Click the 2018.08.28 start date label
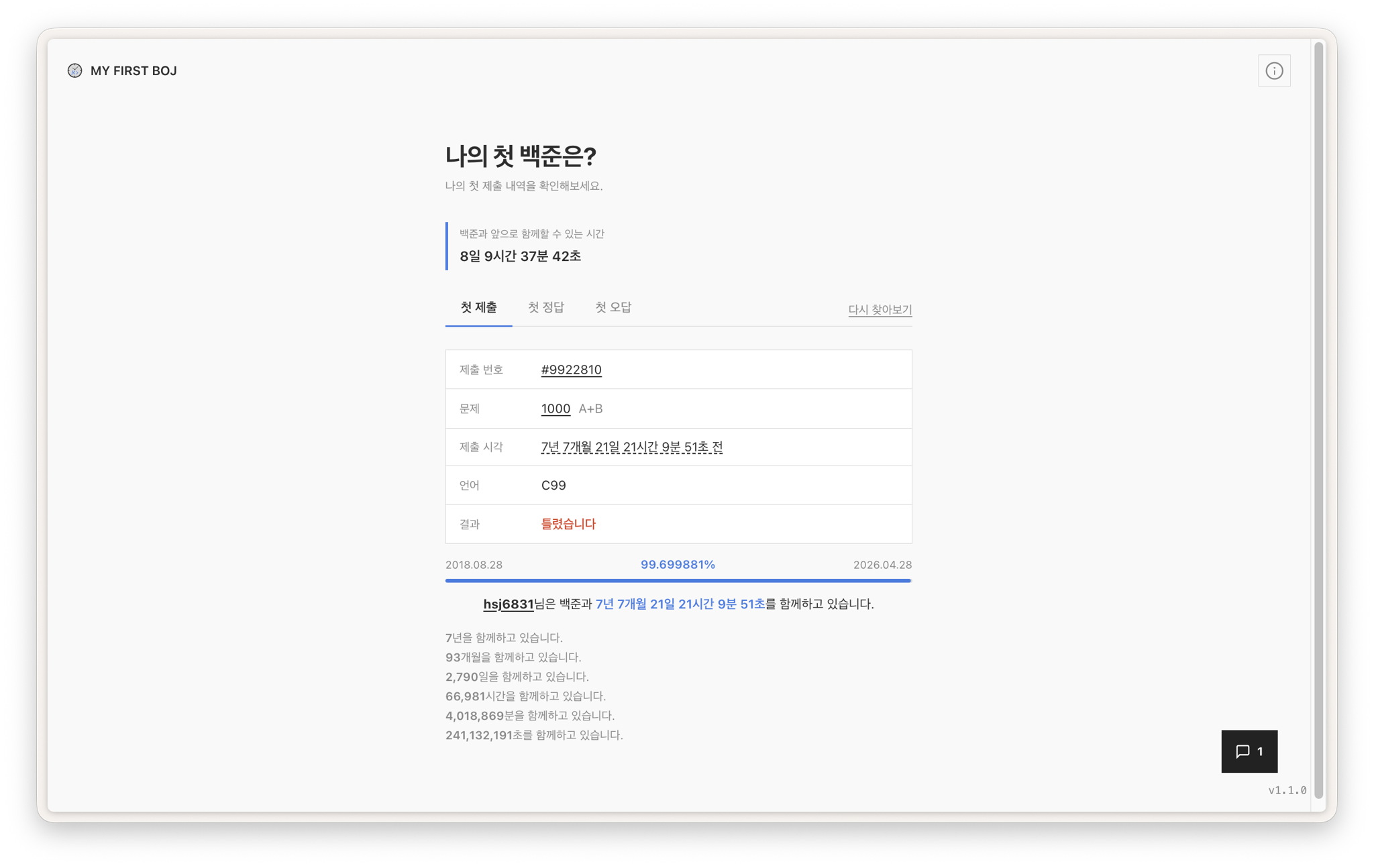Image resolution: width=1374 pixels, height=868 pixels. 474,565
